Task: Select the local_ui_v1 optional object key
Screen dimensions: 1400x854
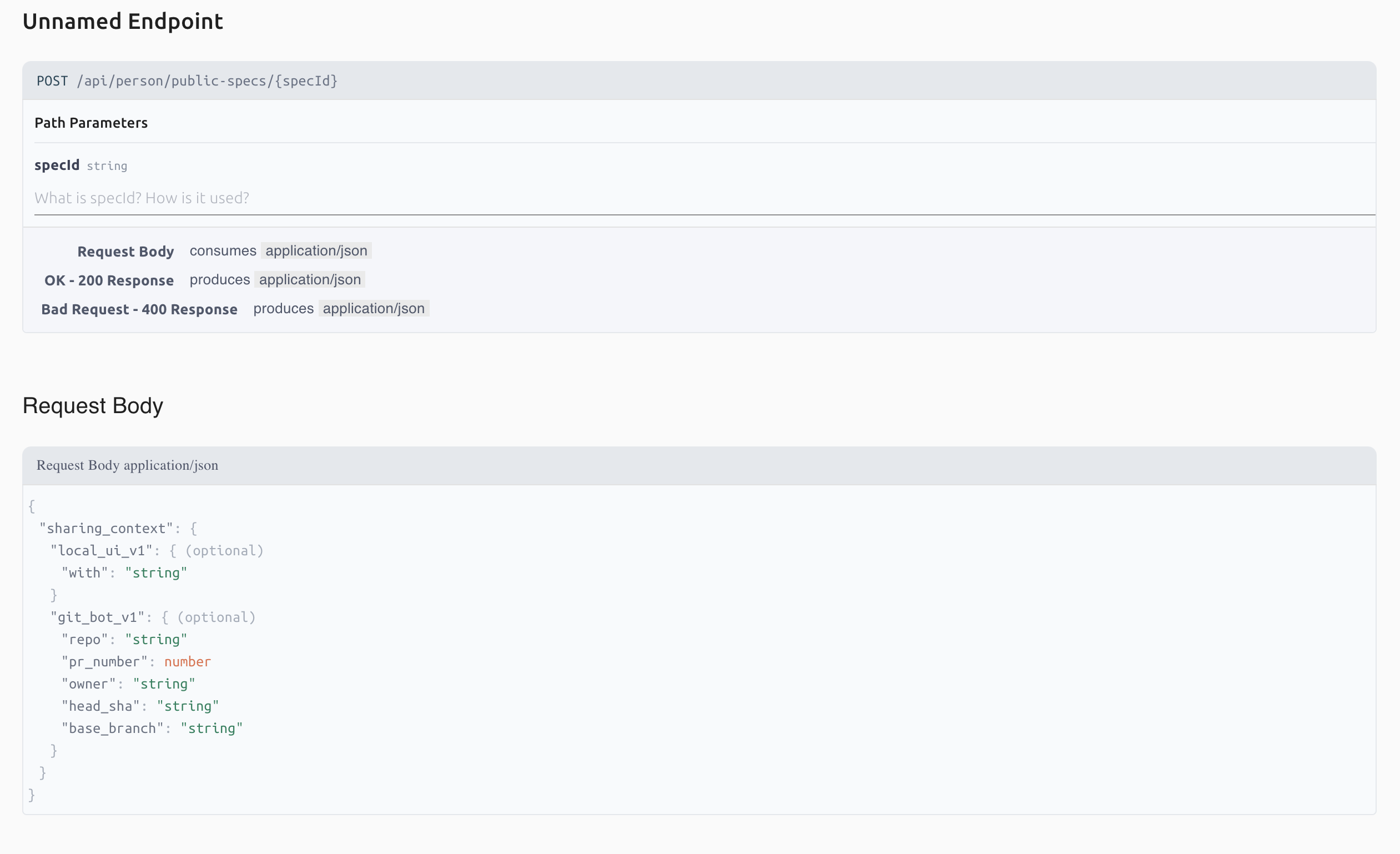Action: tap(102, 550)
